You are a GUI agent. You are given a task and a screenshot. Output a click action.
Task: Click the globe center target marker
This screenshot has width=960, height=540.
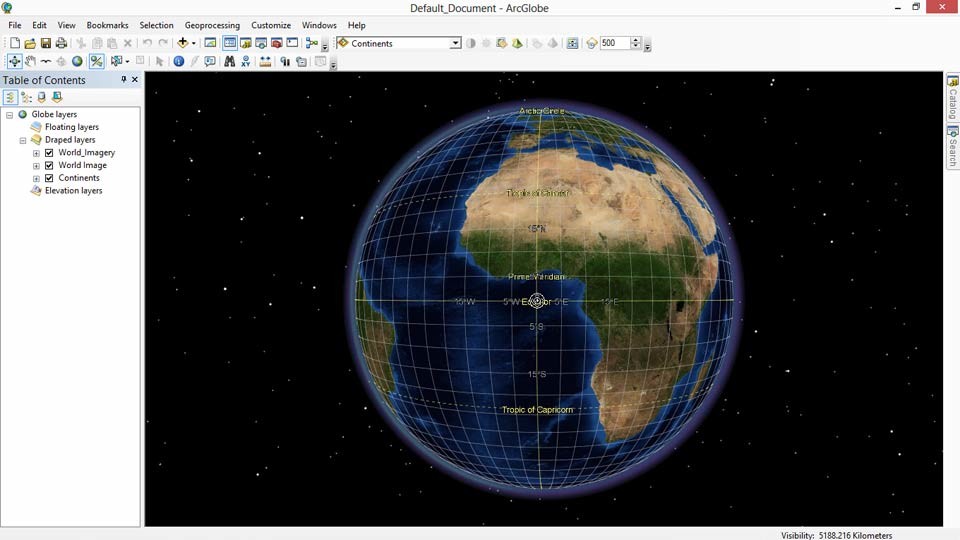click(537, 301)
